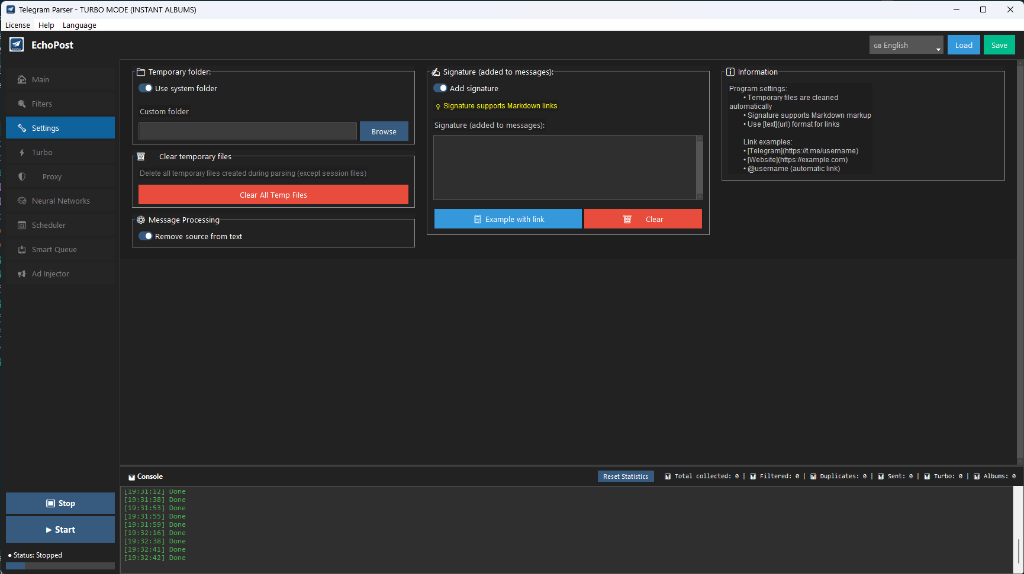This screenshot has height=574, width=1024.
Task: Open the Ad Injector section
Action: pyautogui.click(x=60, y=274)
